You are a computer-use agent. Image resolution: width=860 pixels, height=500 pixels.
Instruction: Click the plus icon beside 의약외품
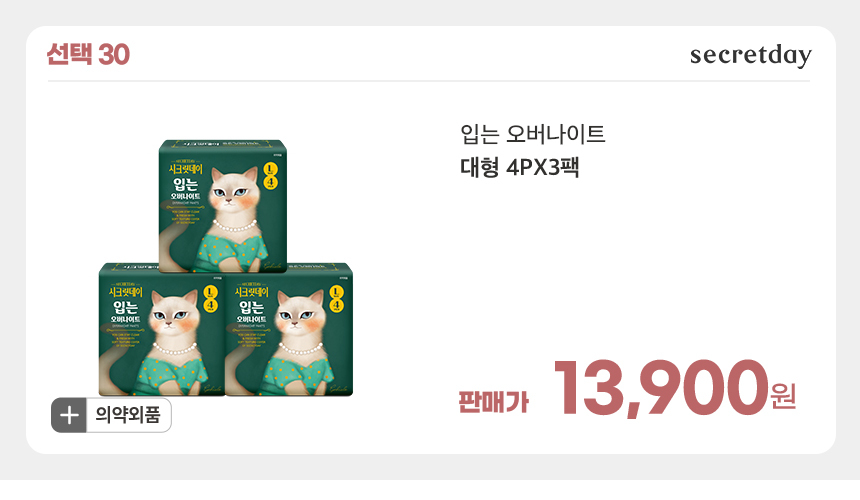[69, 415]
